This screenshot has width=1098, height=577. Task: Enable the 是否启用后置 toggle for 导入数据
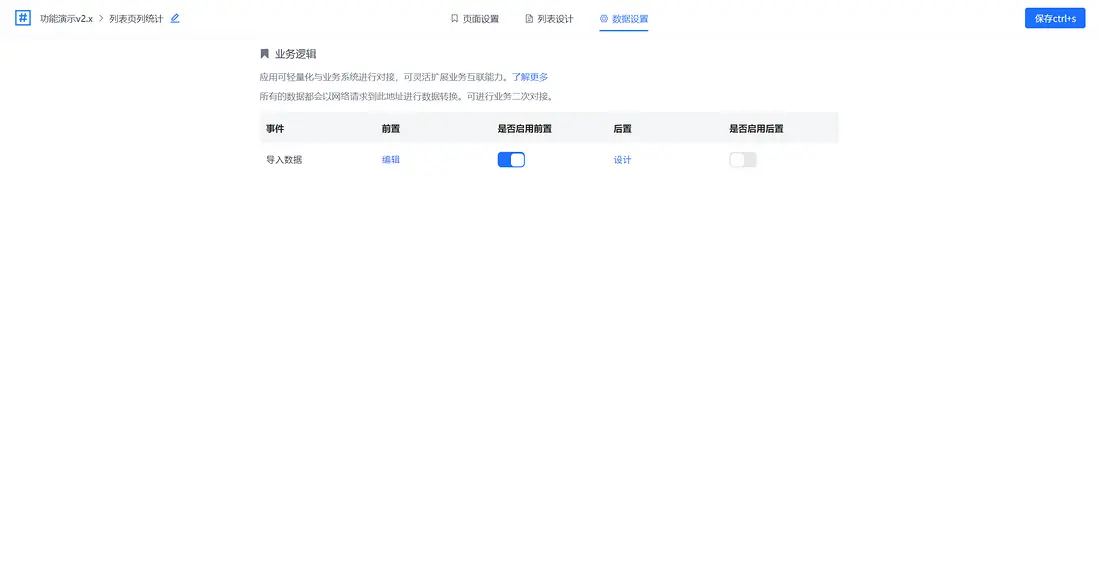tap(742, 159)
